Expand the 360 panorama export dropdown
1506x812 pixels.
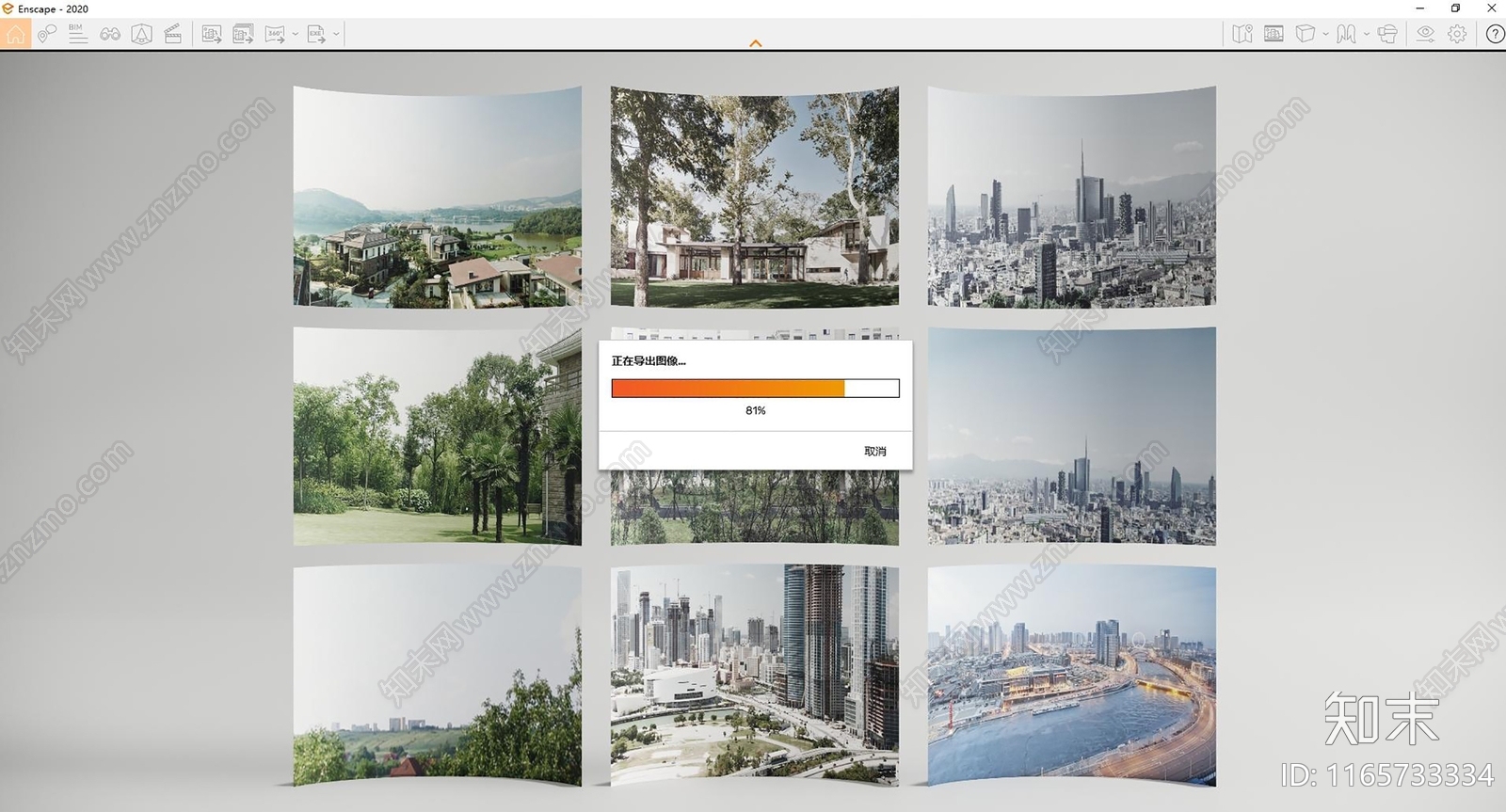[295, 34]
